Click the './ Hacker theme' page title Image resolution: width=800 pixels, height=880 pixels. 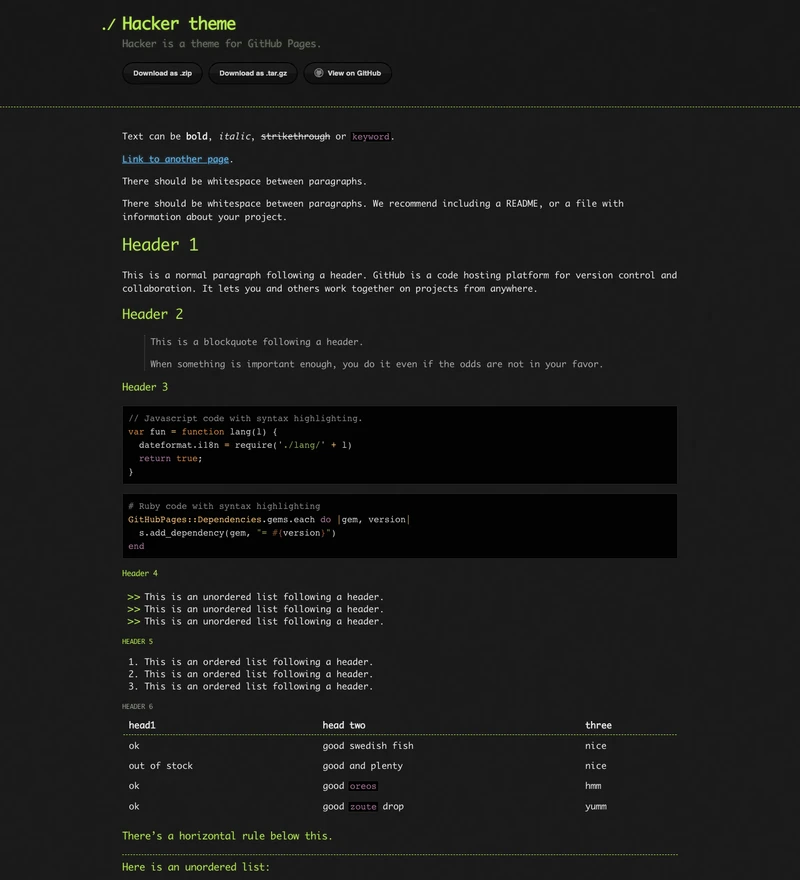point(168,24)
